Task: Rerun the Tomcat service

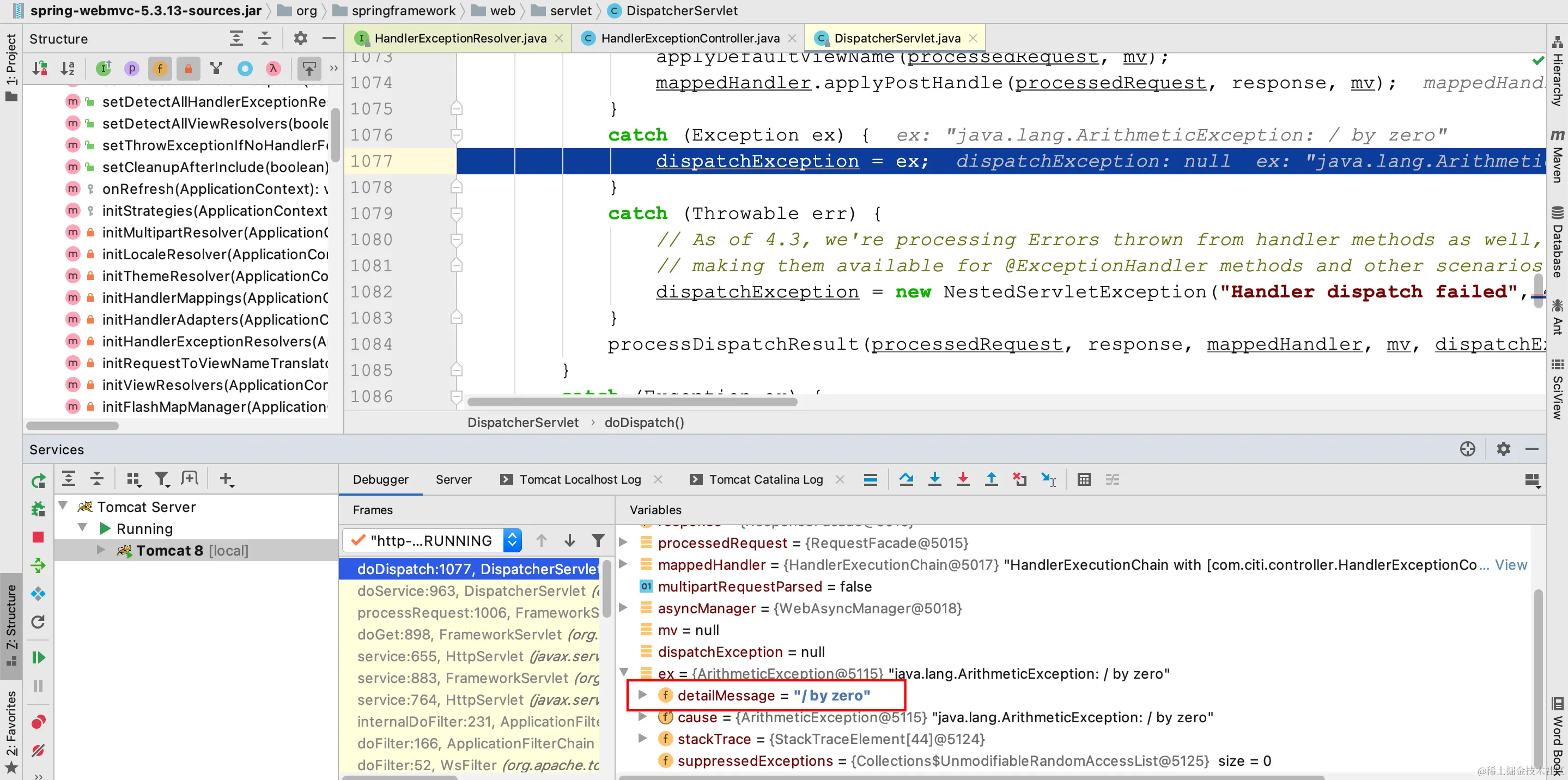Action: 38,482
